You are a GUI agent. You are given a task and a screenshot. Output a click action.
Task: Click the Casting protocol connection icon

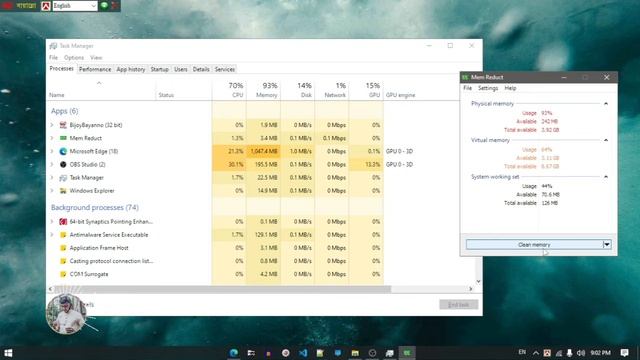(x=63, y=261)
